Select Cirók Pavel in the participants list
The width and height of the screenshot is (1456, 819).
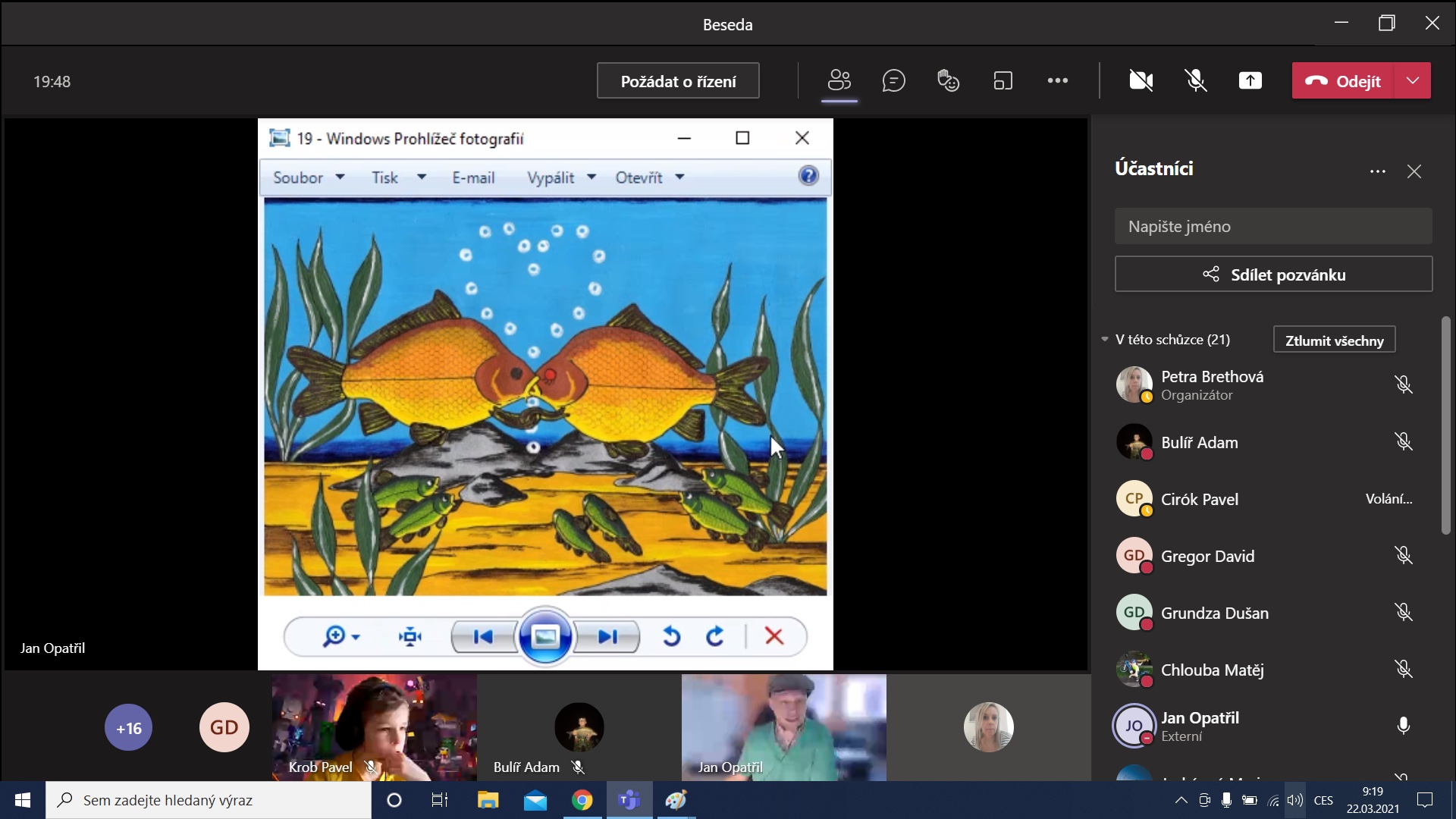point(1199,499)
